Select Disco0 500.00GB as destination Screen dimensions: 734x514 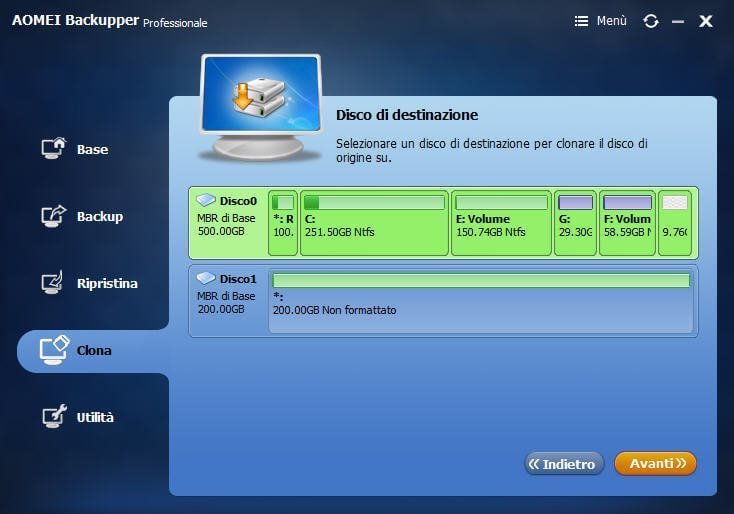click(x=443, y=223)
